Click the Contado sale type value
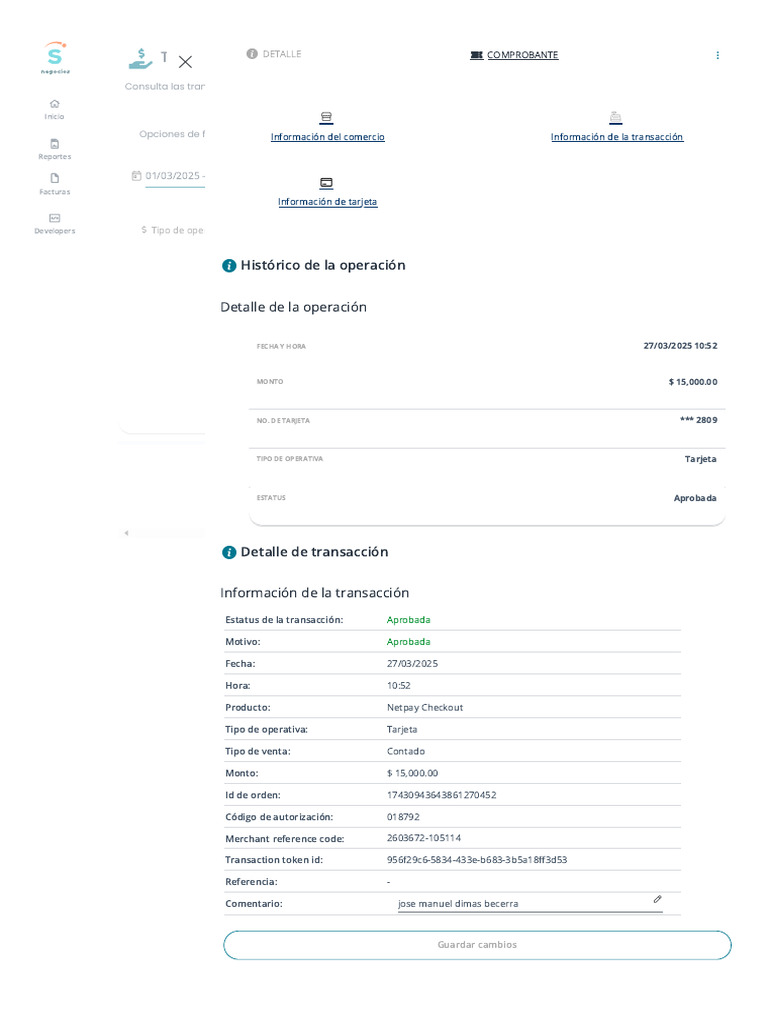This screenshot has height=1024, width=768. click(x=406, y=751)
